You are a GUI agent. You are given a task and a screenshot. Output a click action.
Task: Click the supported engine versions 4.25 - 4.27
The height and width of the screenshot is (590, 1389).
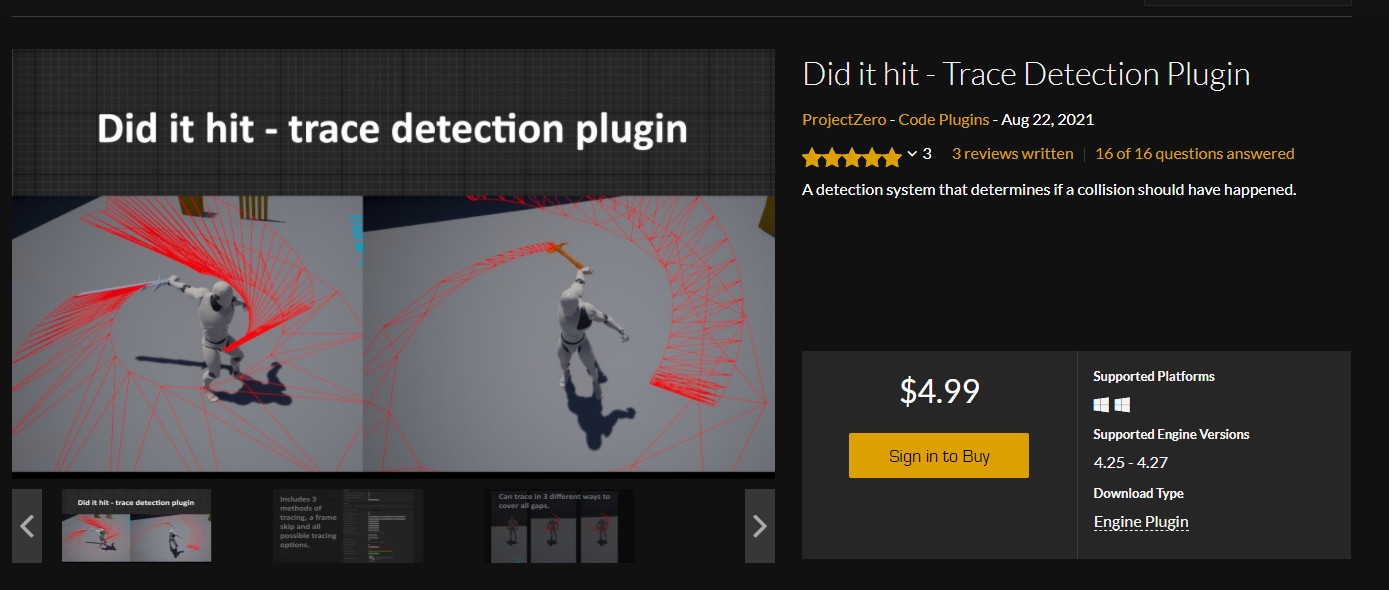[1131, 463]
